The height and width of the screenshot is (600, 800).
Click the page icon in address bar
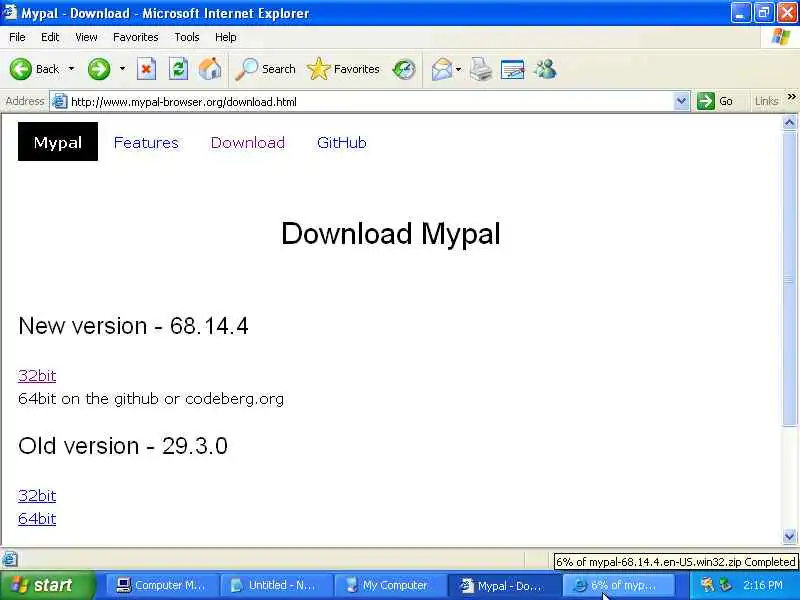60,101
